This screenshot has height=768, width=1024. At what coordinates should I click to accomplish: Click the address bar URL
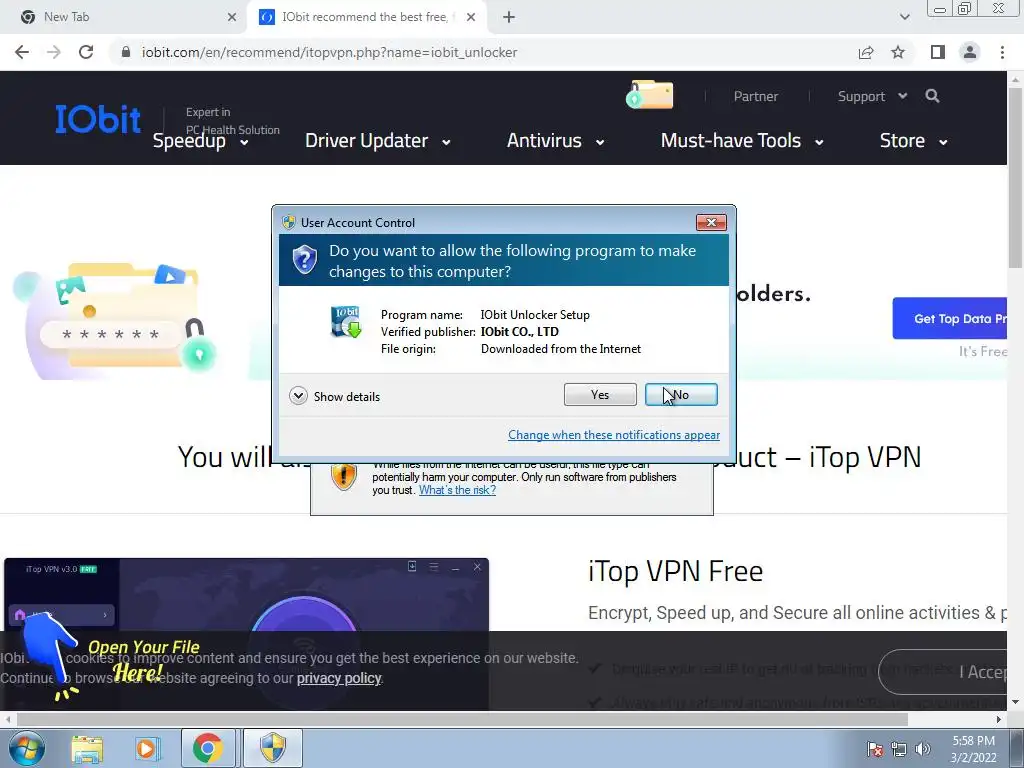(x=329, y=52)
